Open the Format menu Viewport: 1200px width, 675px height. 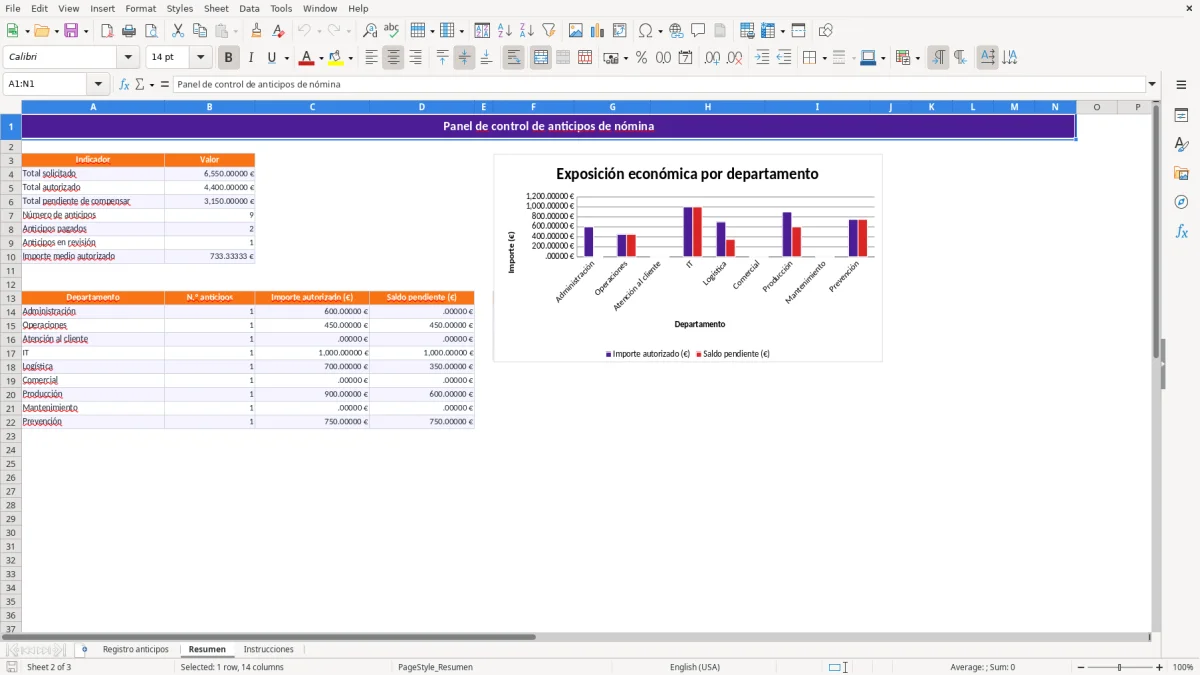point(140,8)
